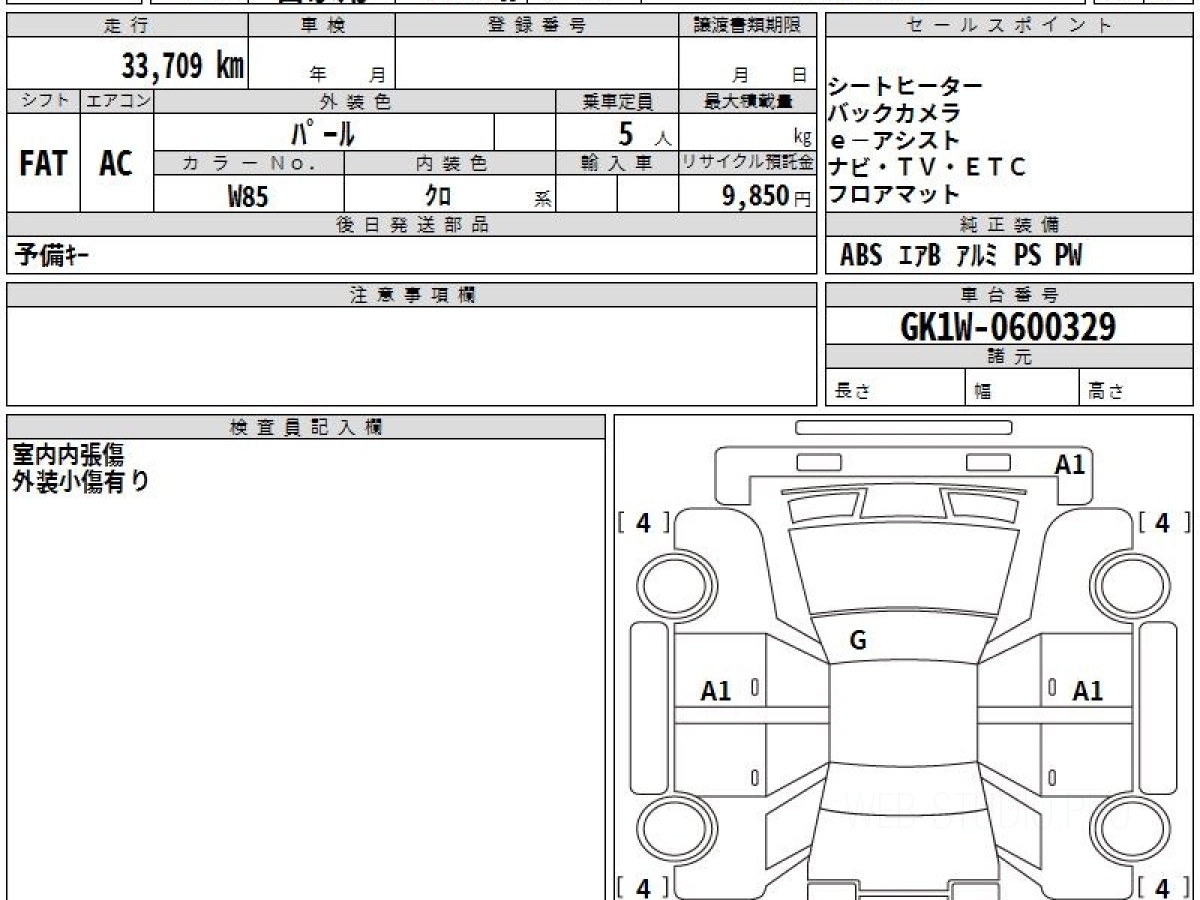
Task: Select color number W85
Action: click(248, 196)
